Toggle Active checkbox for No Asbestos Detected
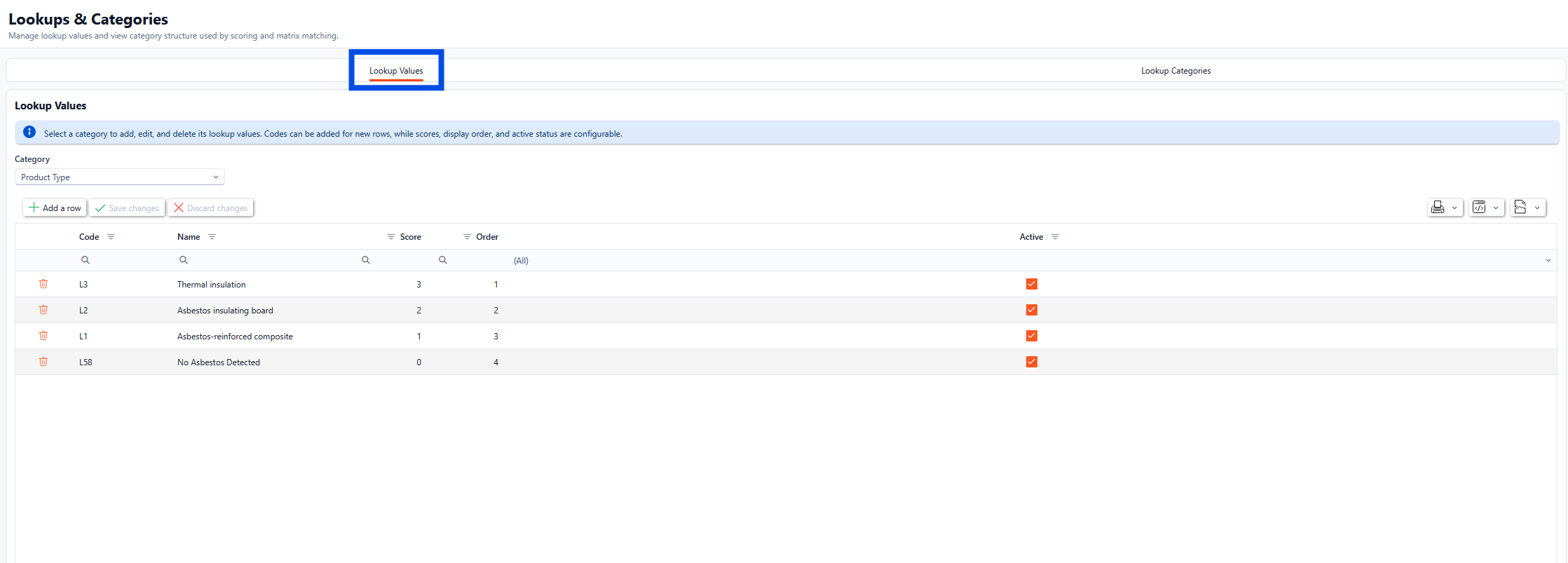Viewport: 1568px width, 563px height. pyautogui.click(x=1031, y=362)
